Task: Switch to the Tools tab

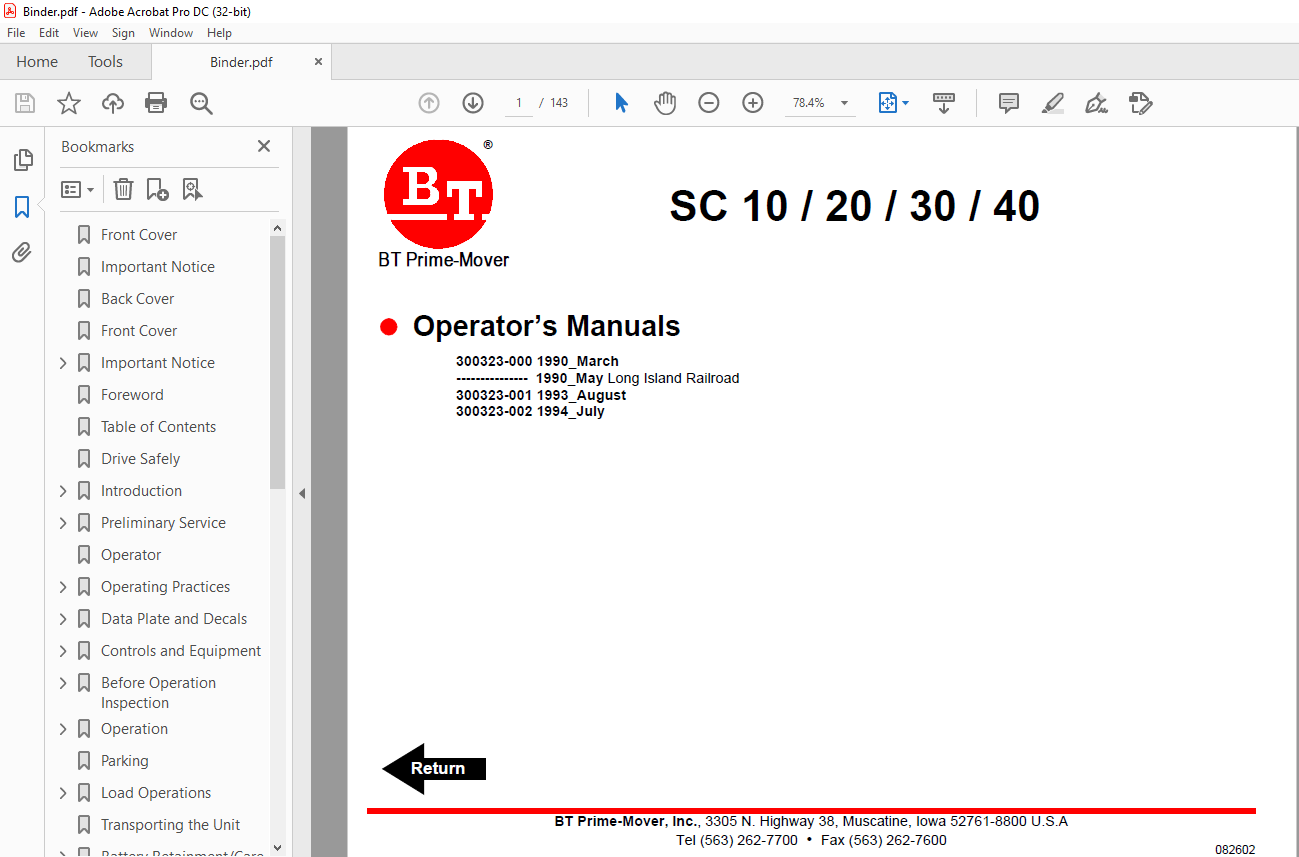Action: pyautogui.click(x=105, y=62)
